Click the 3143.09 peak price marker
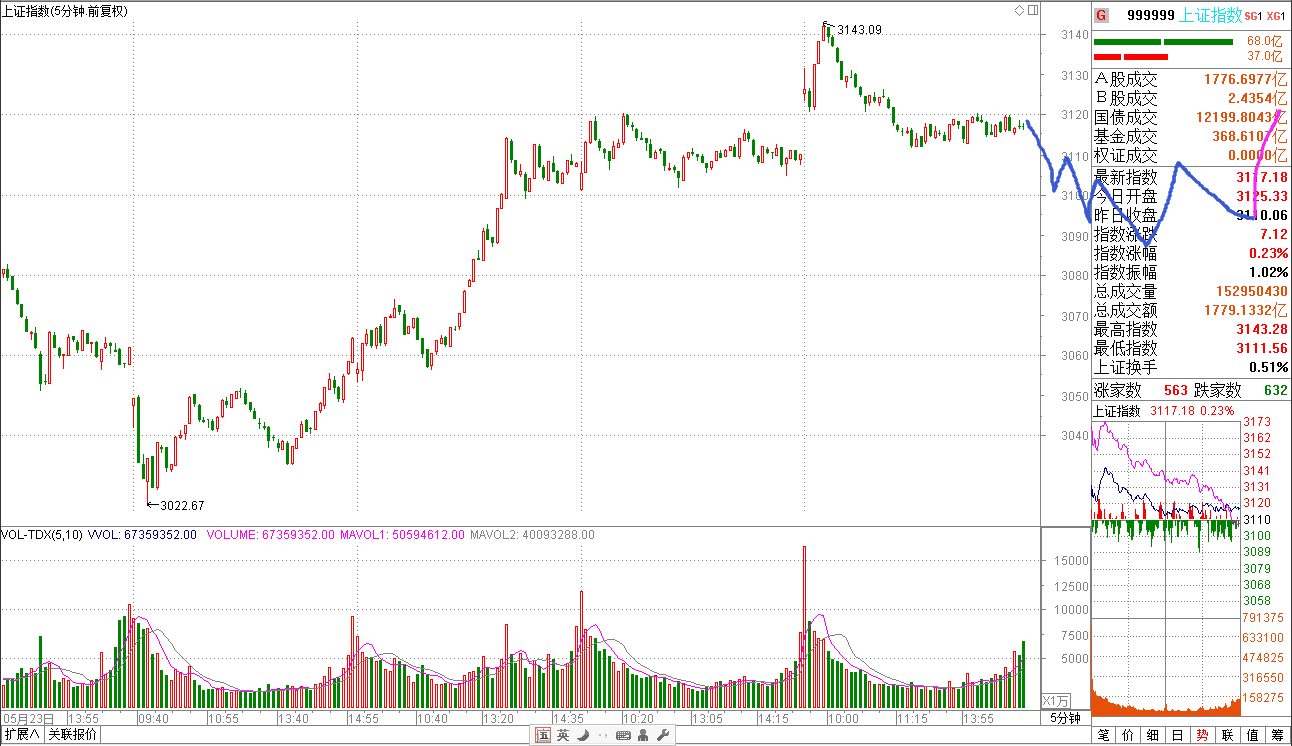The image size is (1292, 746). point(859,29)
